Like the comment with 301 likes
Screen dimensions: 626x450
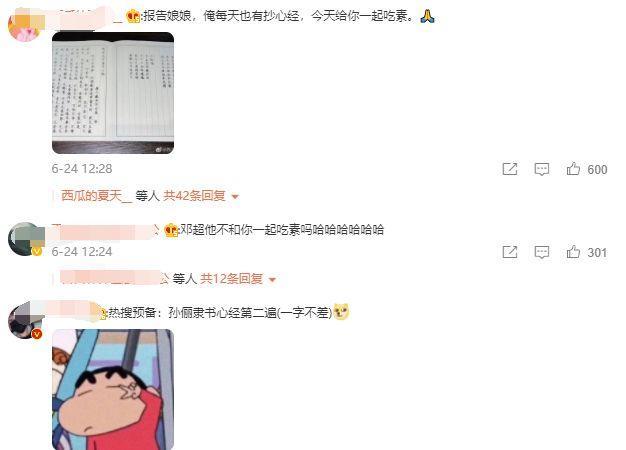click(573, 252)
